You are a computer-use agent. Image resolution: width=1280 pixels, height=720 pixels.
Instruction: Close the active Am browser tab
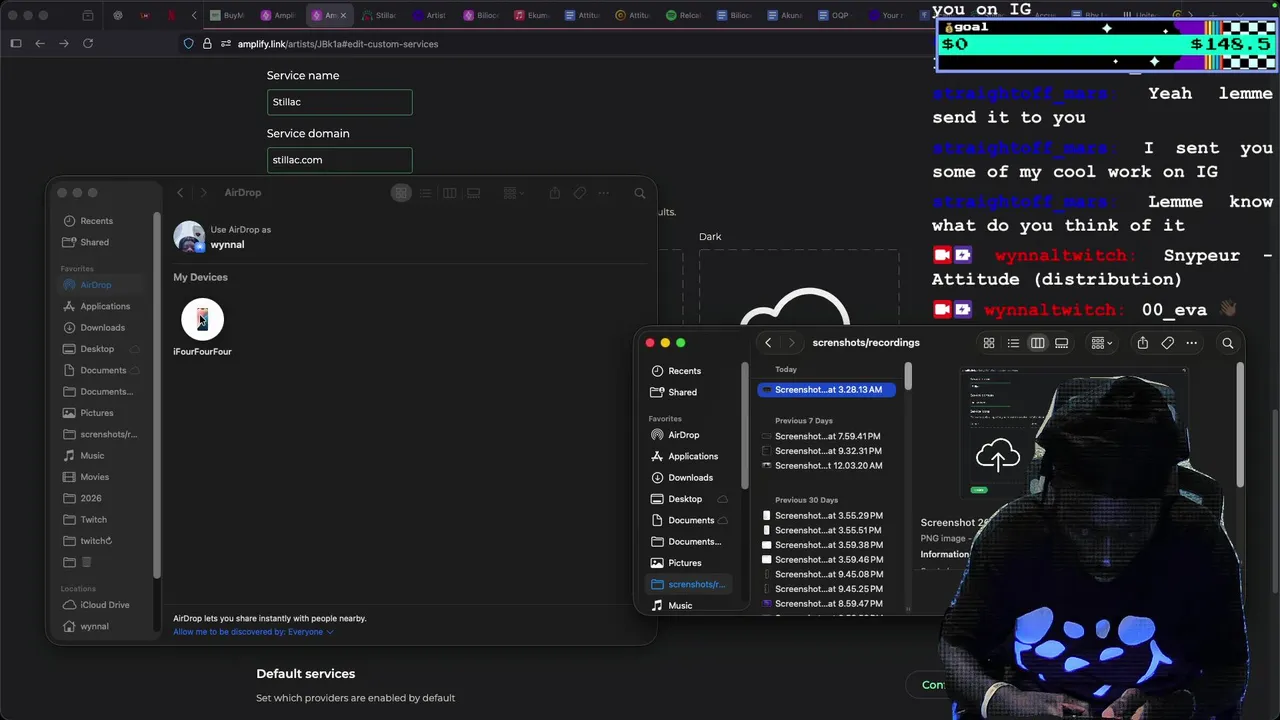[x=343, y=15]
